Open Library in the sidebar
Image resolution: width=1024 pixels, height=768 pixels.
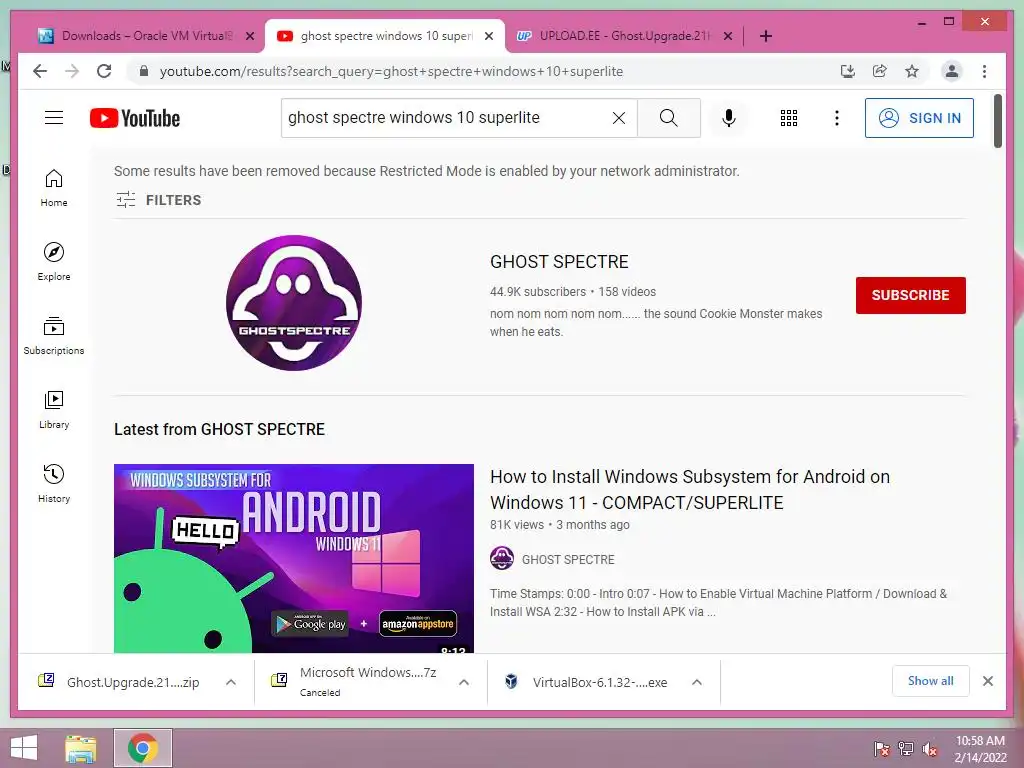tap(54, 409)
